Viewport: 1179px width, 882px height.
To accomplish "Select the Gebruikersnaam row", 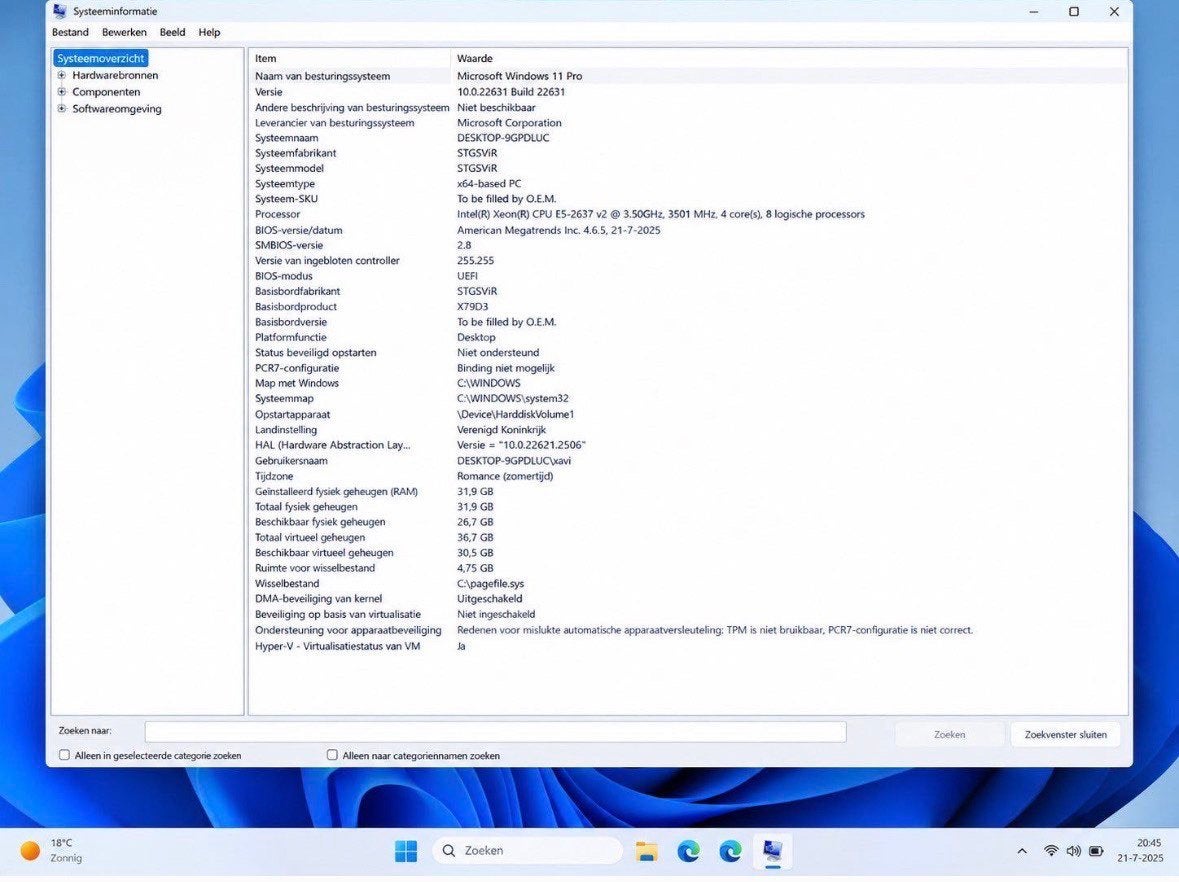I will [688, 460].
